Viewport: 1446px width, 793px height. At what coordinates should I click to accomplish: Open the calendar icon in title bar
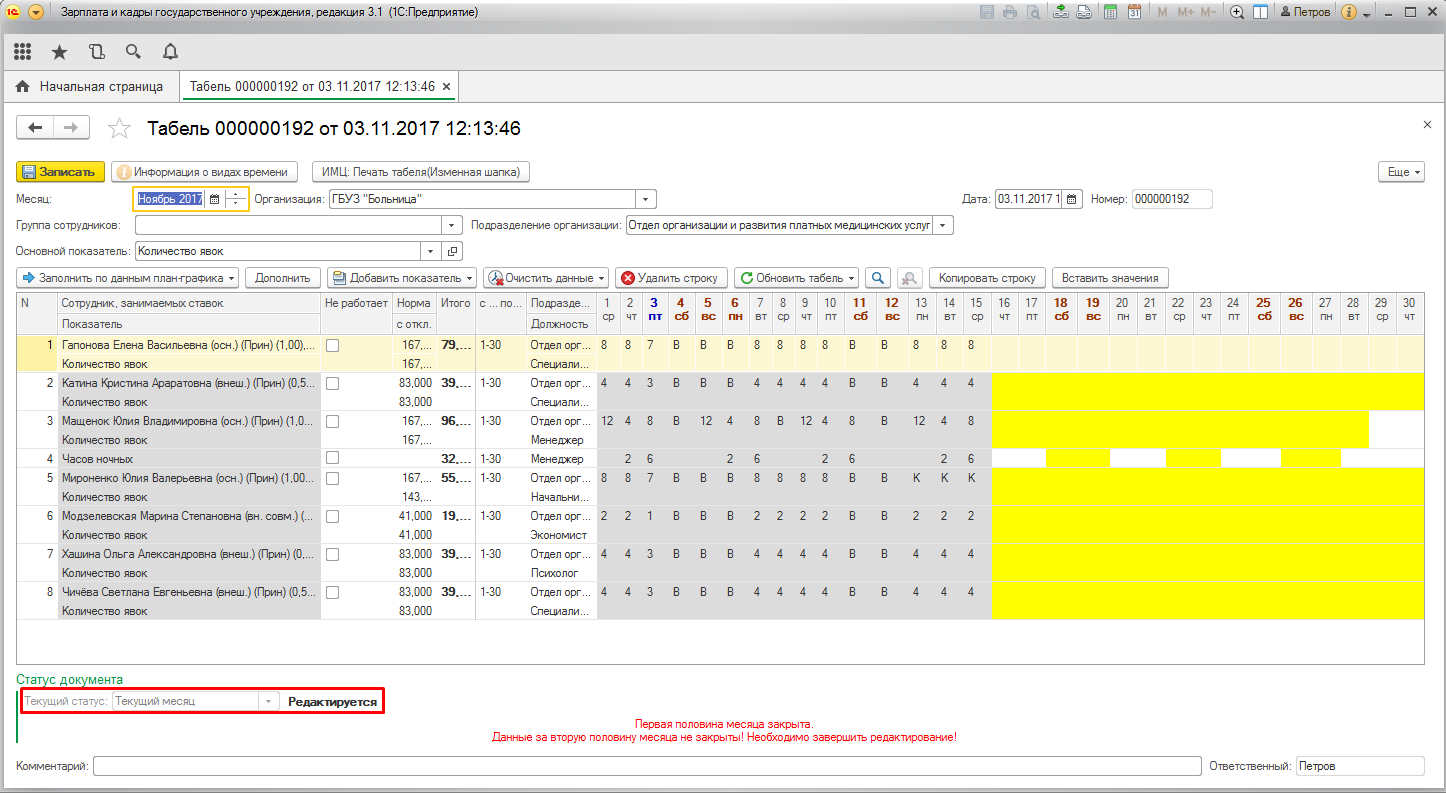click(x=1134, y=13)
